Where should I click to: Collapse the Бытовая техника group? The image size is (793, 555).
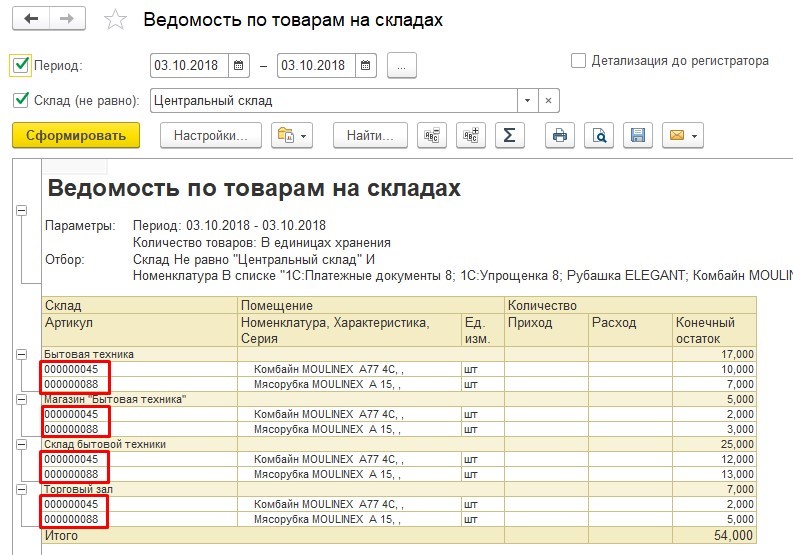click(x=21, y=355)
